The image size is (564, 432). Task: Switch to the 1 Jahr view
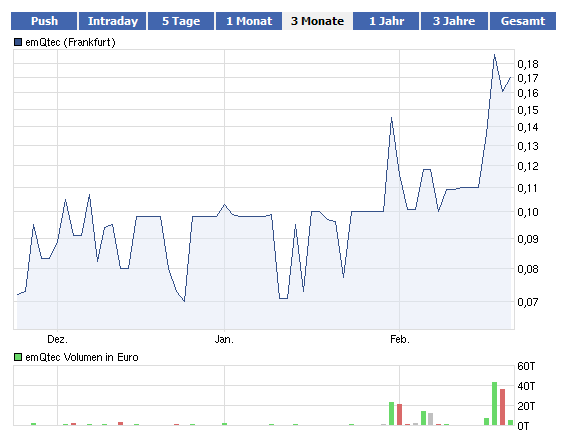pos(386,21)
